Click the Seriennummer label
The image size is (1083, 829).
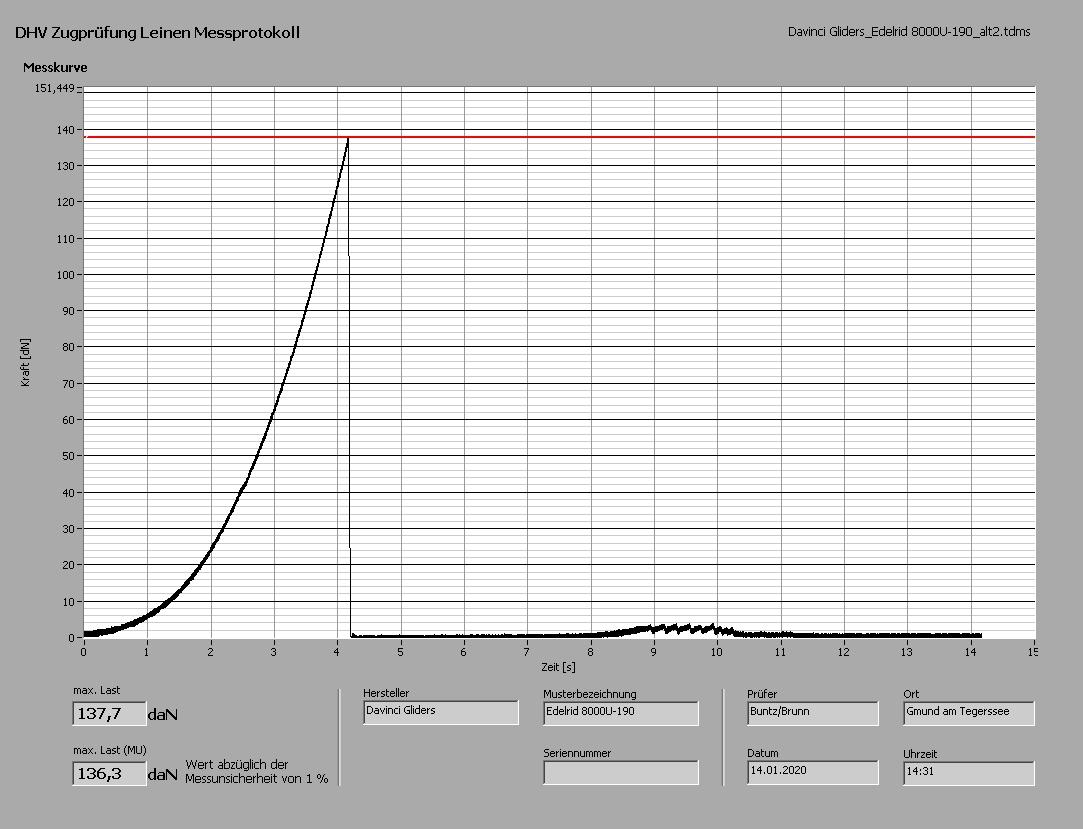pos(577,753)
